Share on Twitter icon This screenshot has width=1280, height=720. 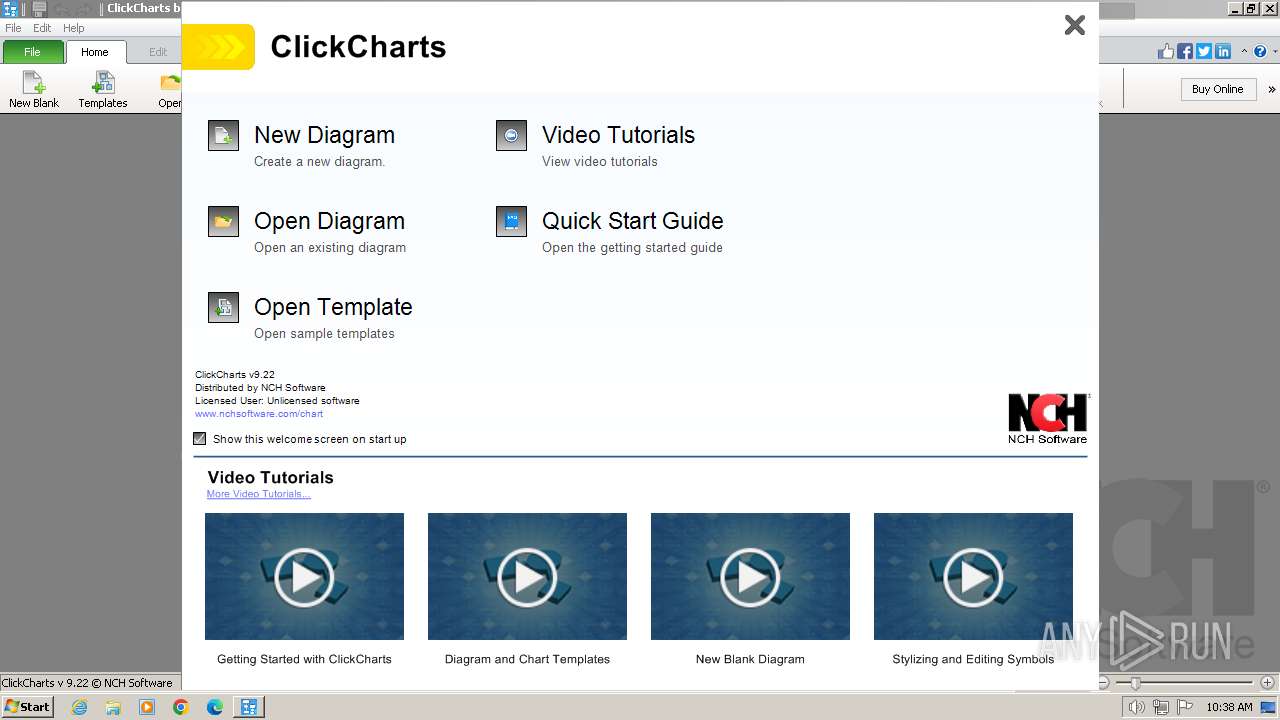click(1203, 52)
